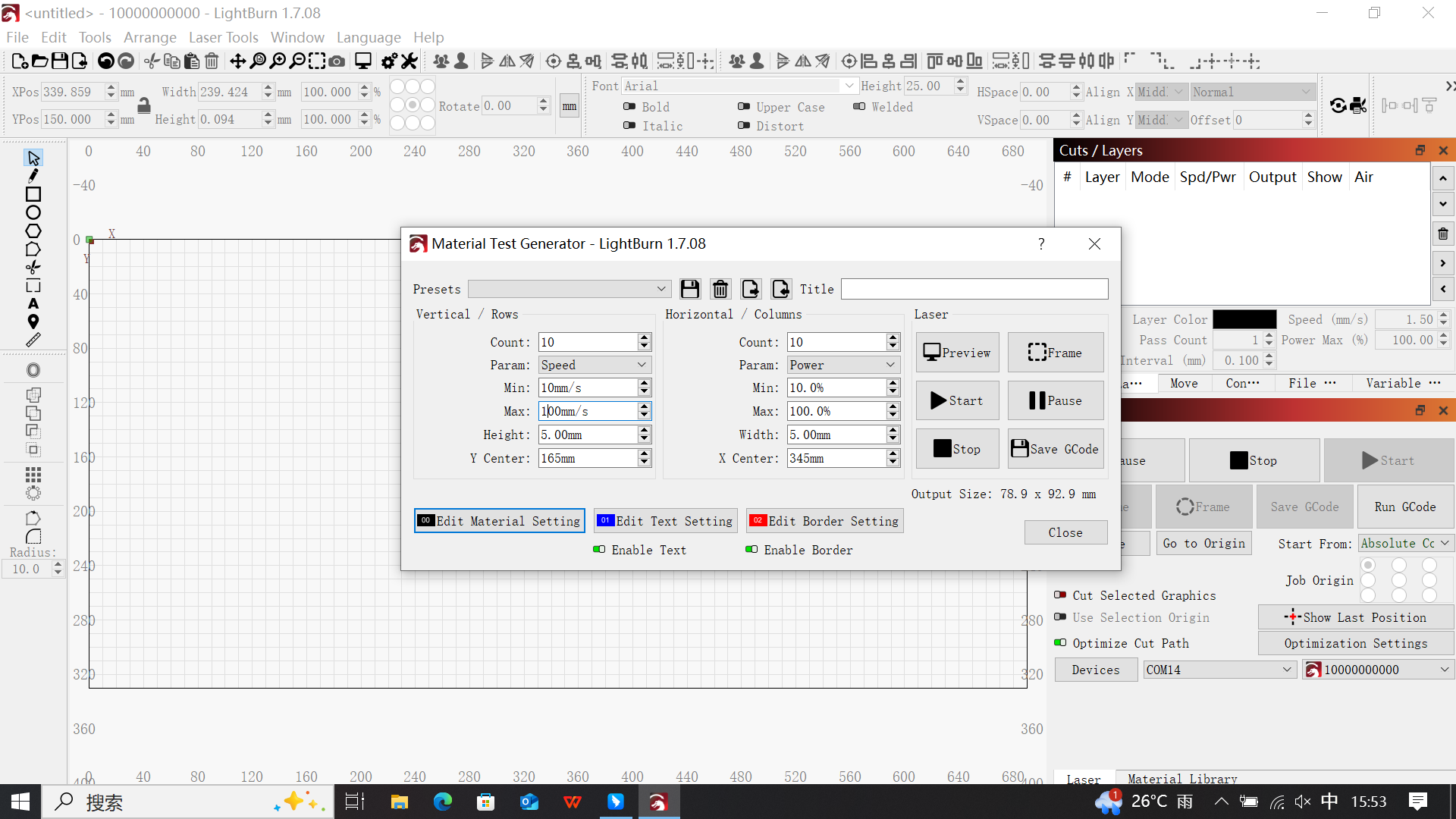The height and width of the screenshot is (819, 1456).
Task: Click Close button in test generator
Action: [x=1065, y=532]
